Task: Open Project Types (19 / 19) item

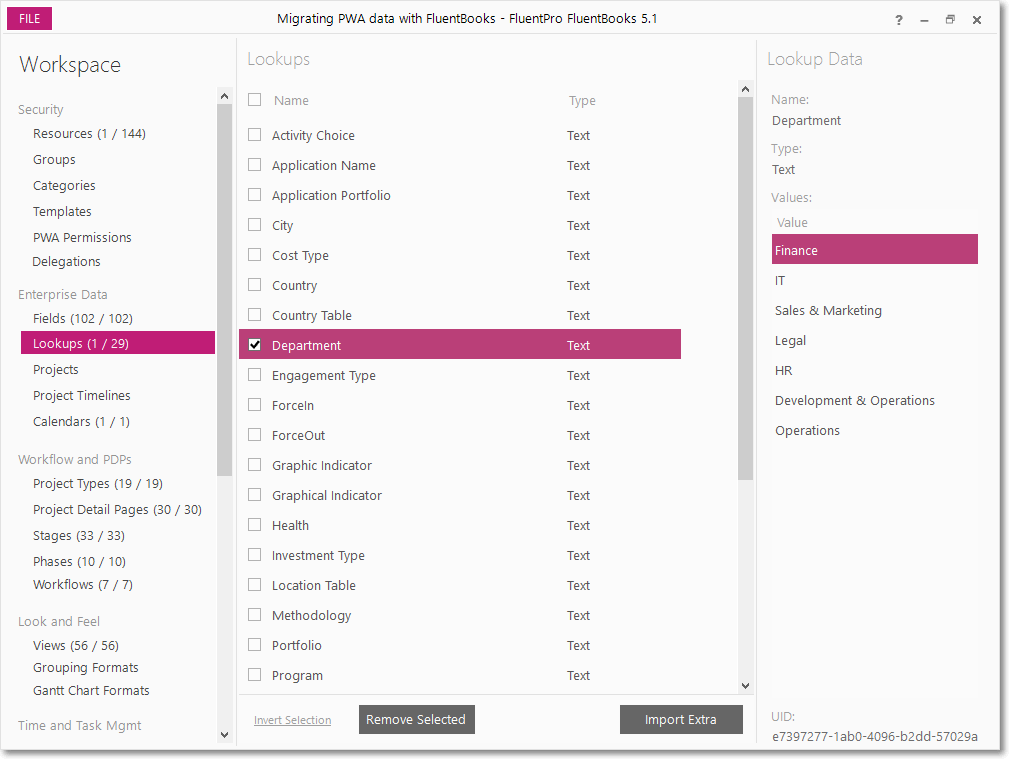Action: pyautogui.click(x=98, y=483)
